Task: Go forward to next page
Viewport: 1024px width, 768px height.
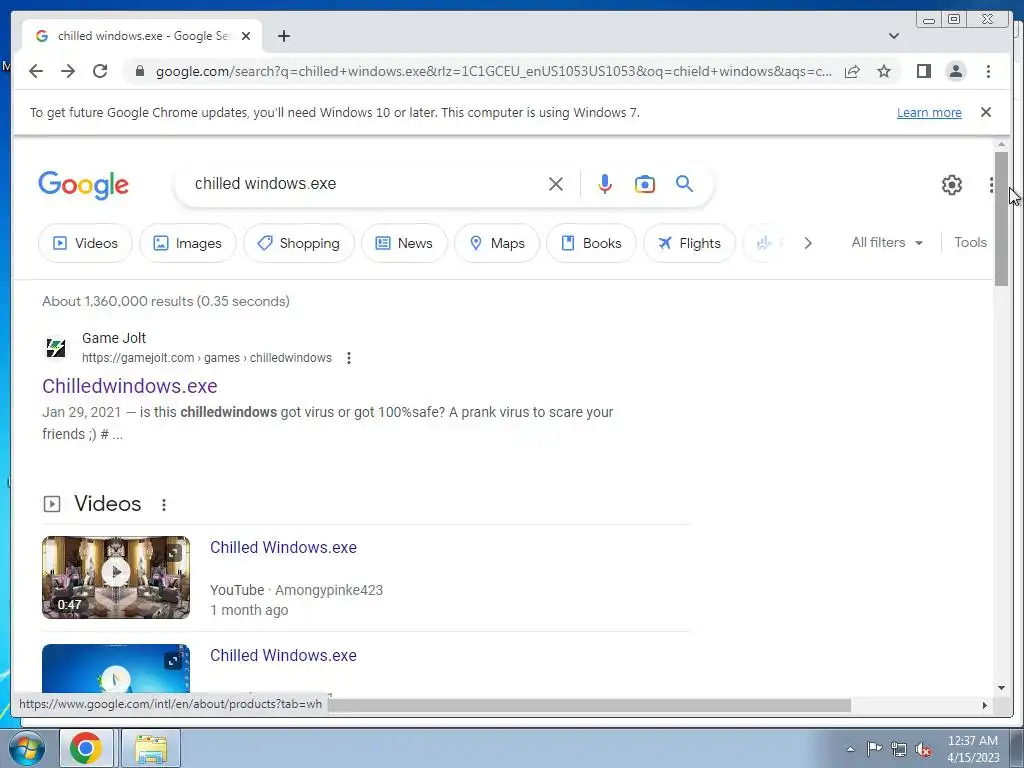Action: pyautogui.click(x=68, y=71)
